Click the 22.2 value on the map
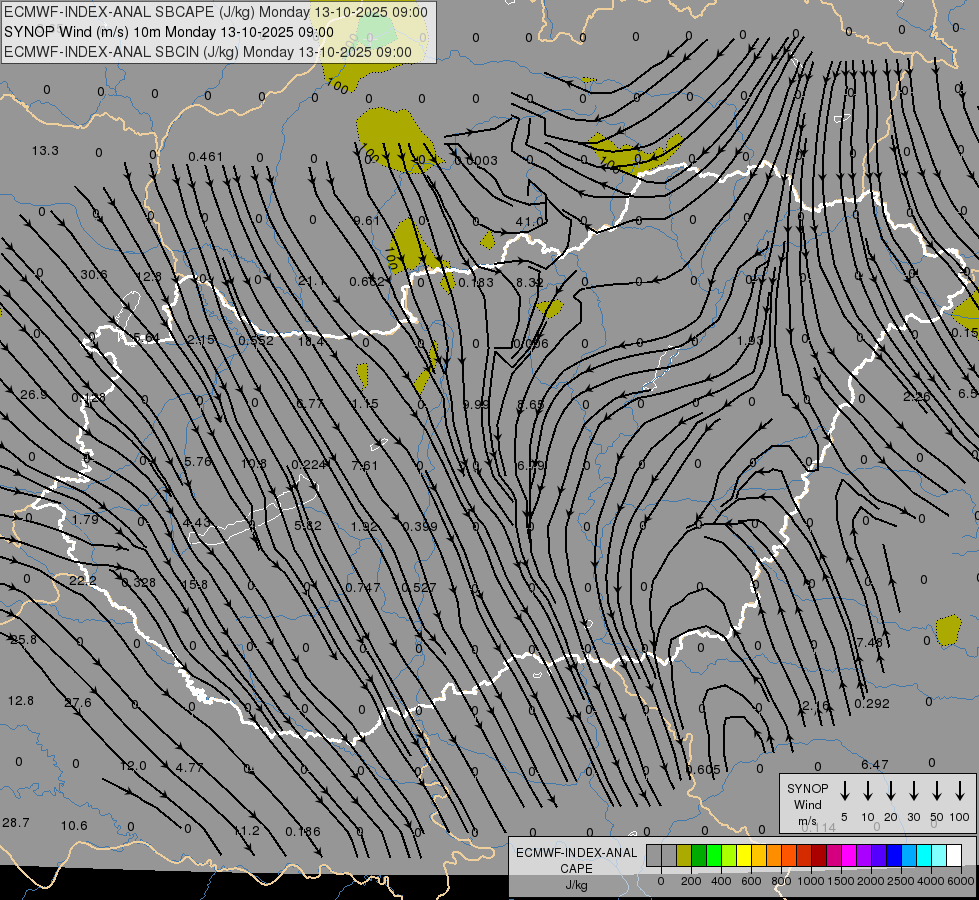The height and width of the screenshot is (900, 979). tap(82, 581)
